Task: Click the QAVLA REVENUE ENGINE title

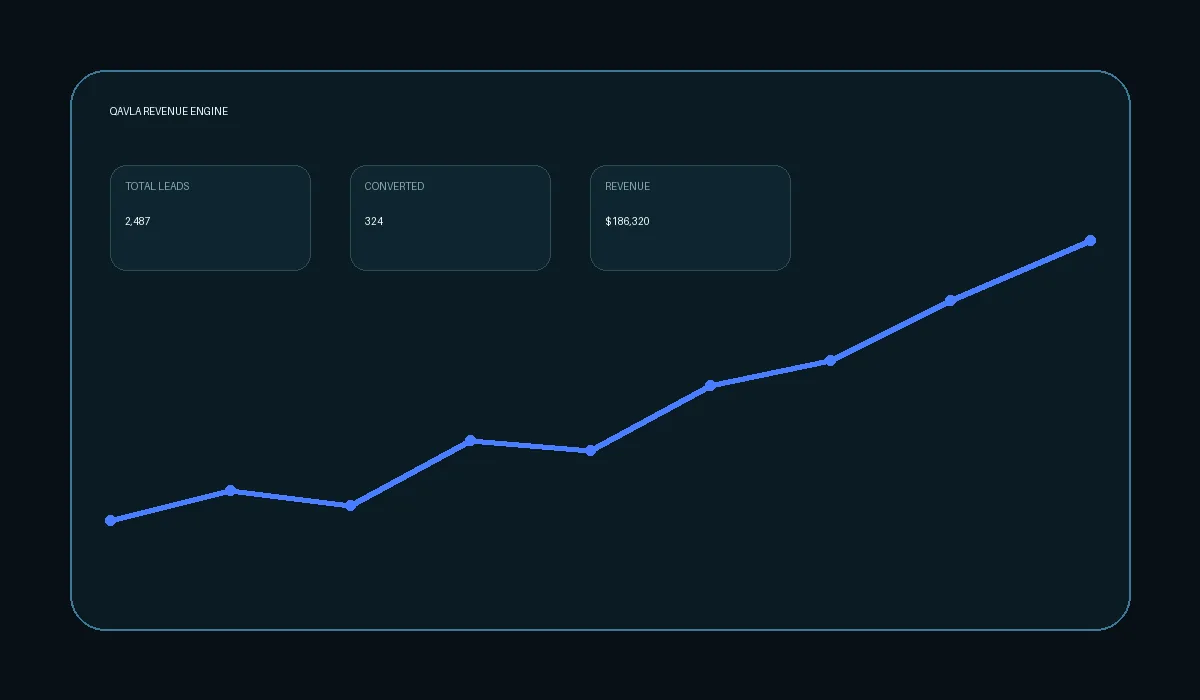Action: [x=169, y=111]
